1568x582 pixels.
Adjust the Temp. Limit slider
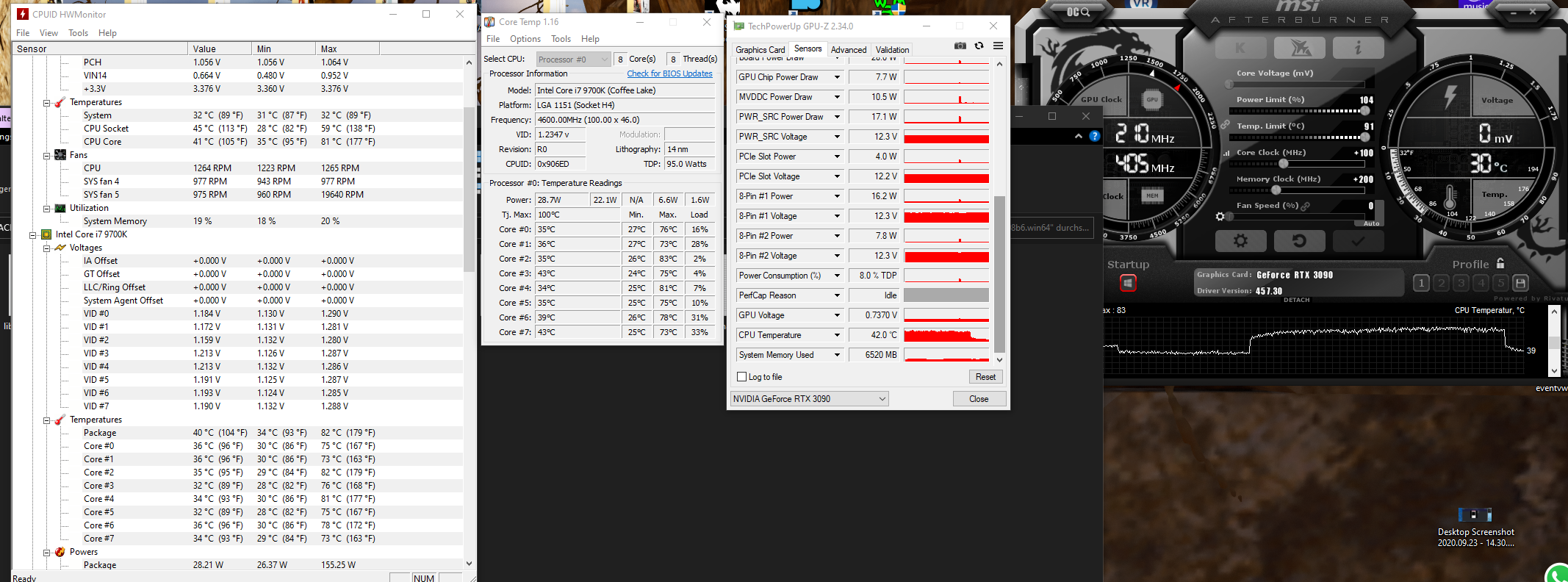1299,137
